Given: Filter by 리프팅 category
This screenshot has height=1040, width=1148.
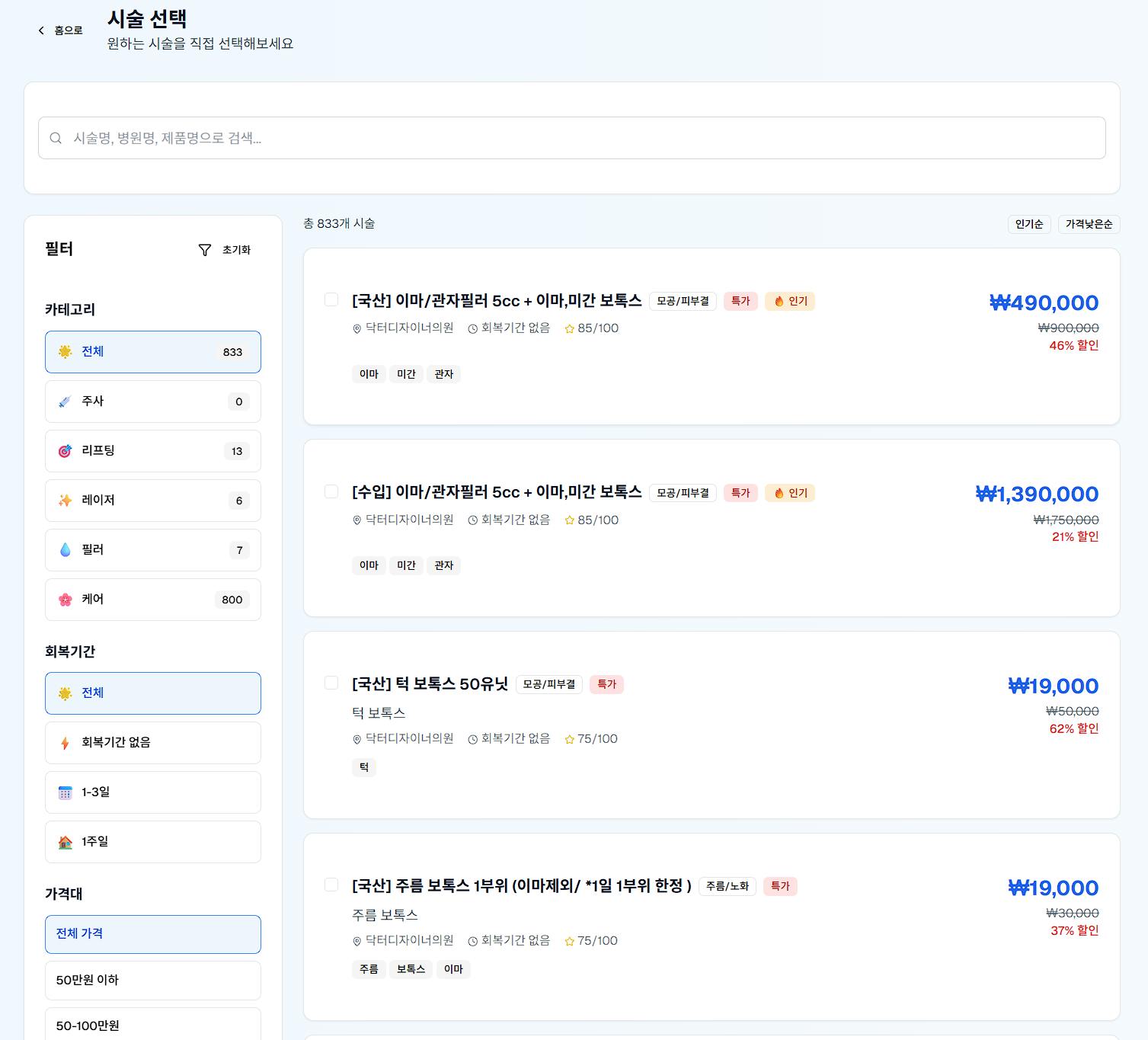Looking at the screenshot, I should 153,451.
